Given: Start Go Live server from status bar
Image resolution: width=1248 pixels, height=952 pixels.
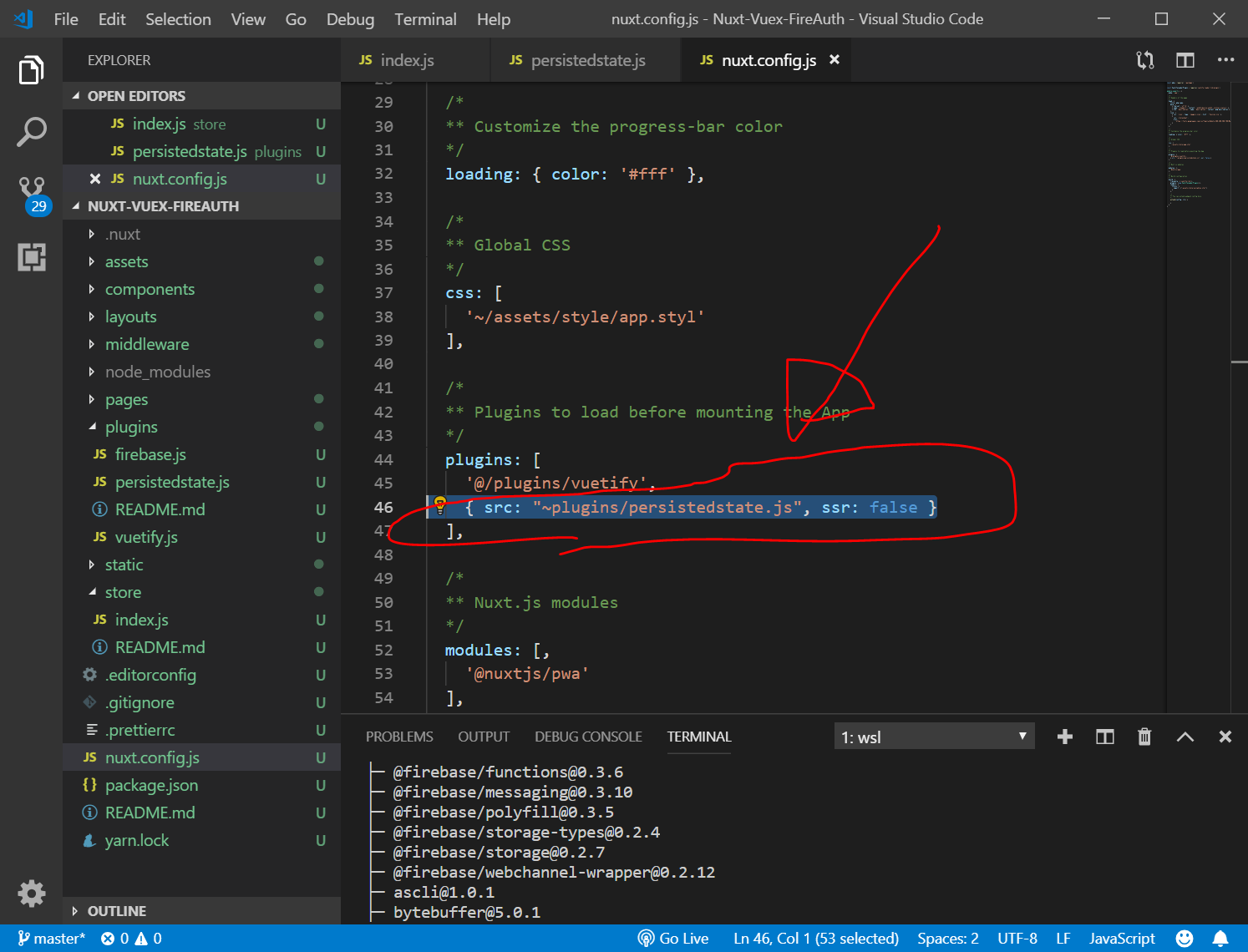Looking at the screenshot, I should pyautogui.click(x=673, y=939).
